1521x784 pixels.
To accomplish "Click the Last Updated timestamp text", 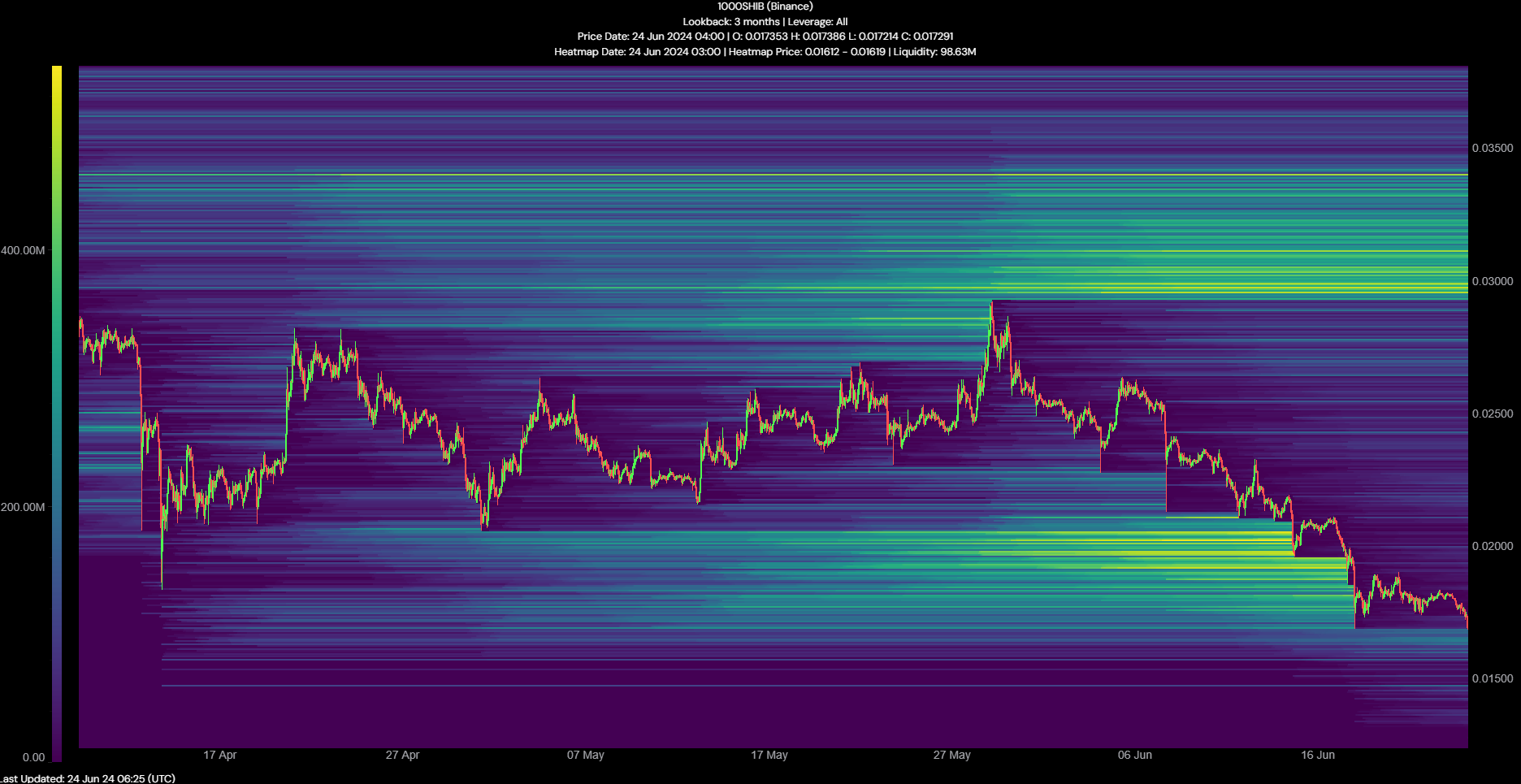I will tap(88, 778).
